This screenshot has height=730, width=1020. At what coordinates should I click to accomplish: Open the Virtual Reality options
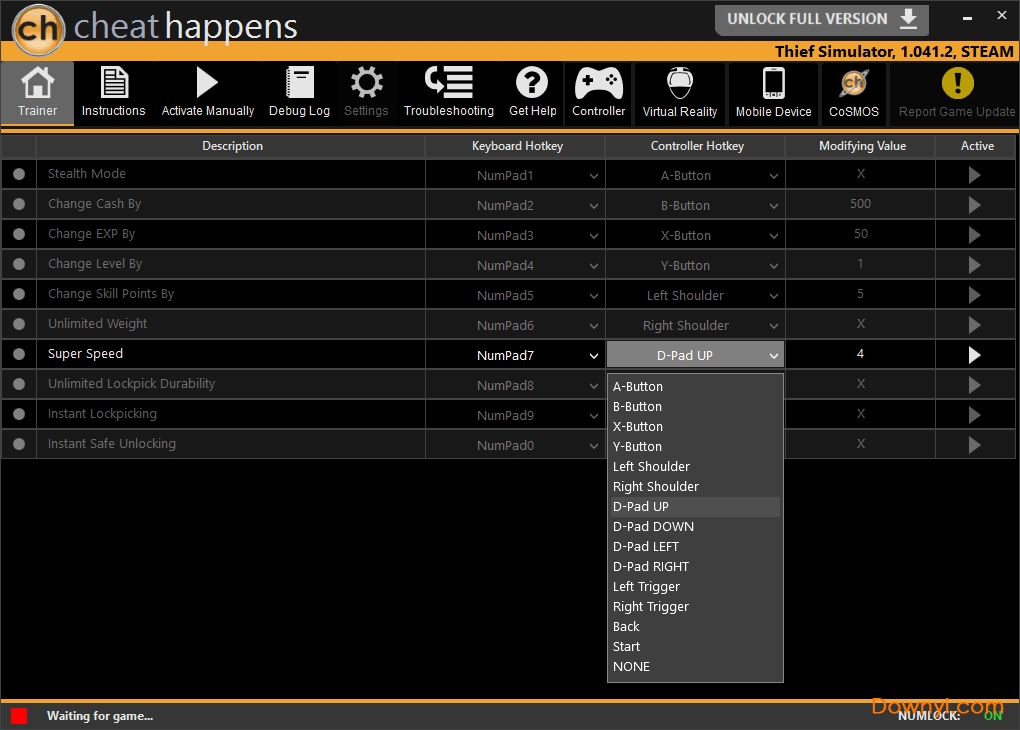(x=680, y=93)
